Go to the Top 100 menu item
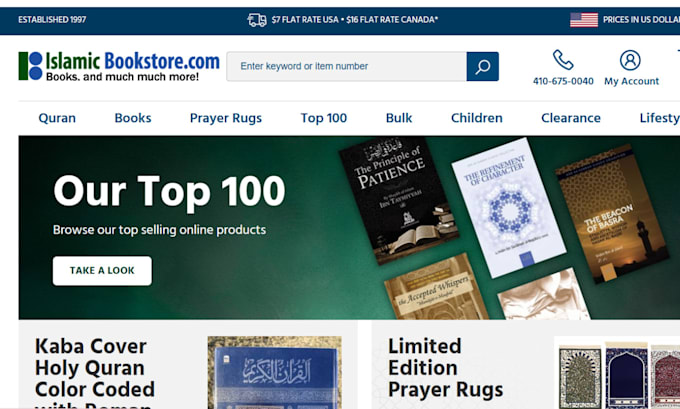 (324, 118)
